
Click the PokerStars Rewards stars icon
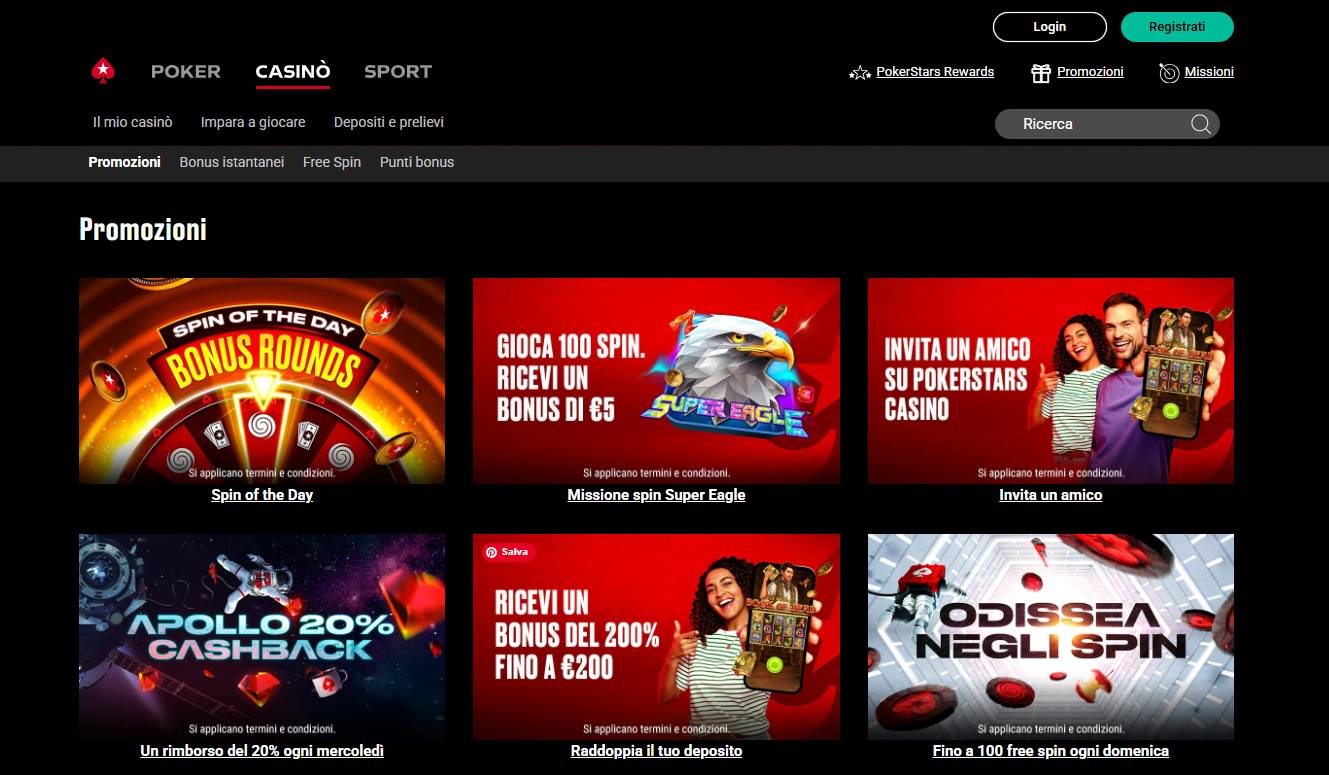[x=860, y=72]
